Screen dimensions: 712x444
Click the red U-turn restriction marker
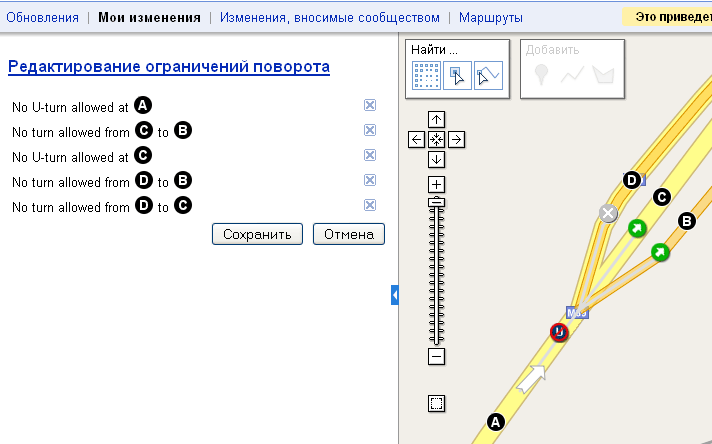pos(560,332)
